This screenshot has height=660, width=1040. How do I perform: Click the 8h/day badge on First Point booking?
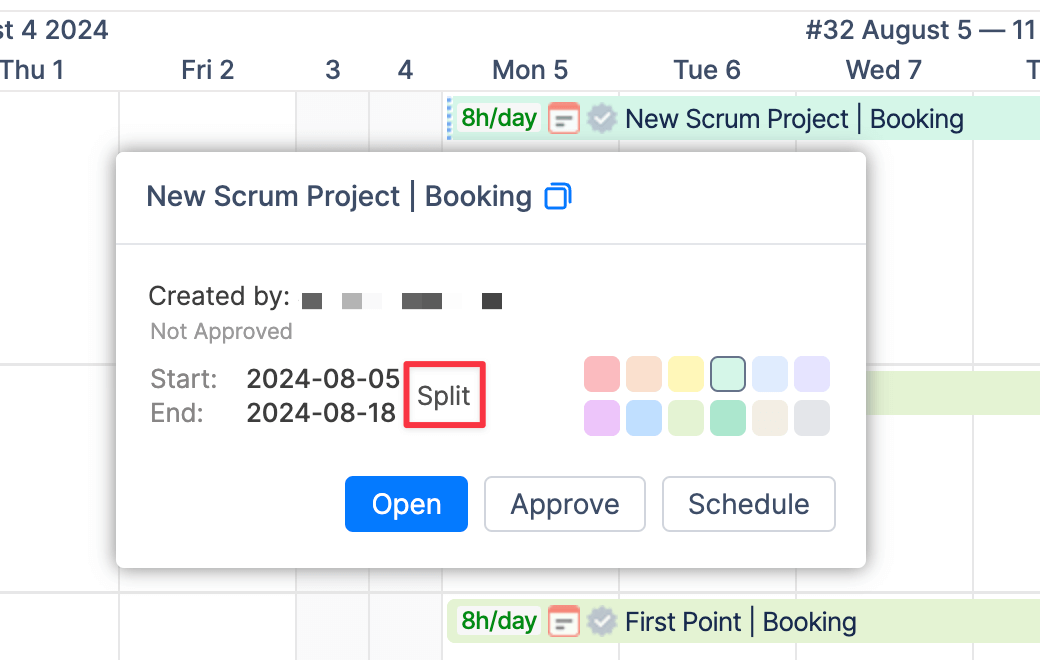click(497, 621)
